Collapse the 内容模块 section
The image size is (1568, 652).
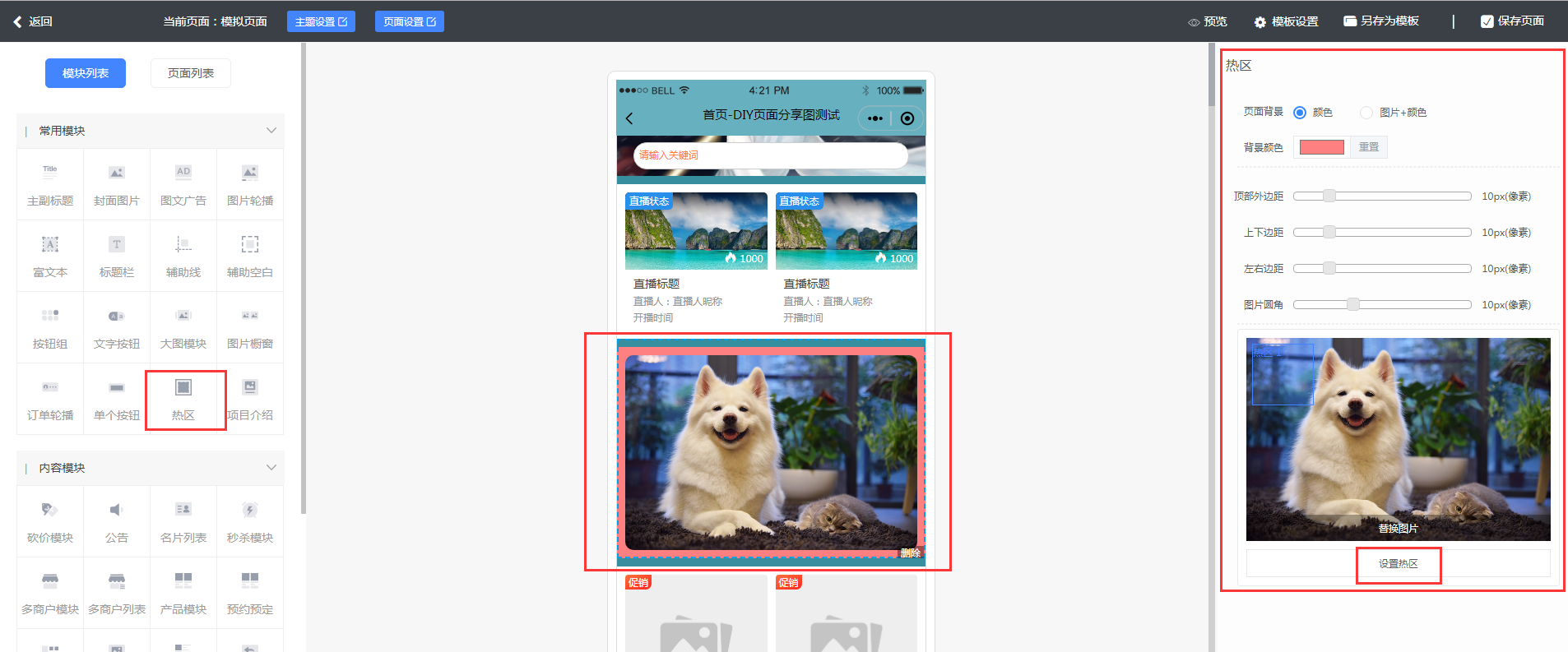[x=271, y=468]
